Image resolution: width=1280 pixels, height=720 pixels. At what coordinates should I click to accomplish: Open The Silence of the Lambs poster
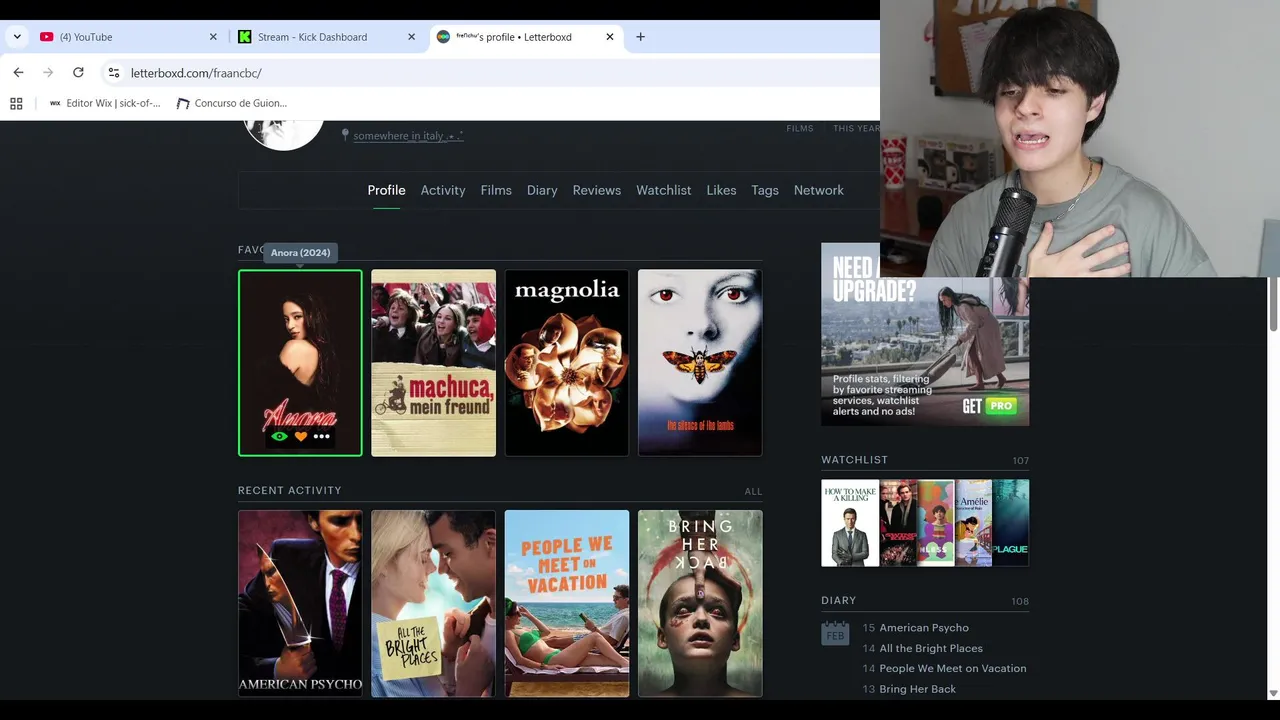tap(700, 363)
